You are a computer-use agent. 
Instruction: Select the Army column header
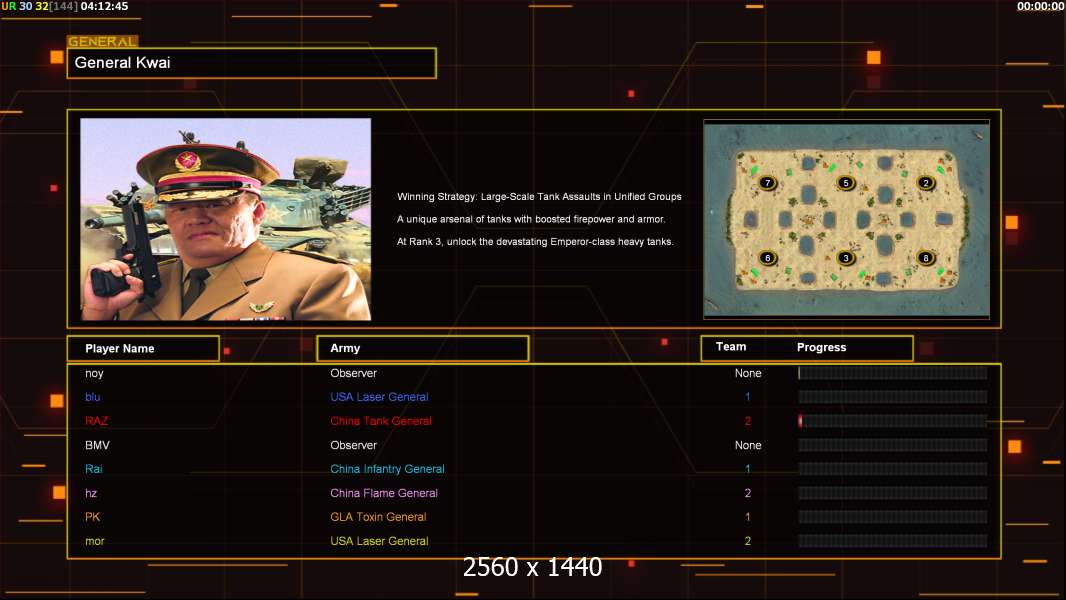[x=422, y=348]
